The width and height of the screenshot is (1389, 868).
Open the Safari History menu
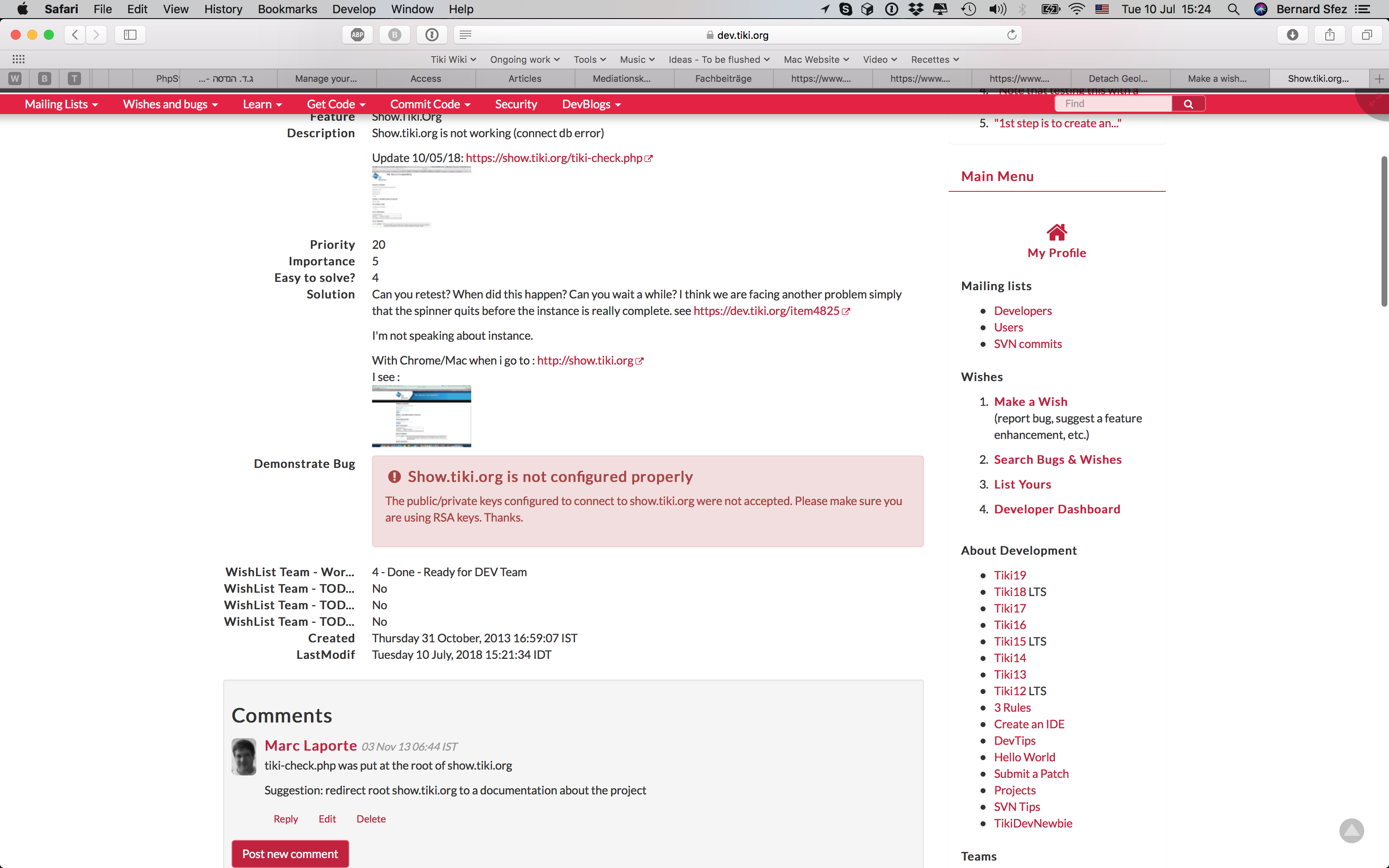223,9
